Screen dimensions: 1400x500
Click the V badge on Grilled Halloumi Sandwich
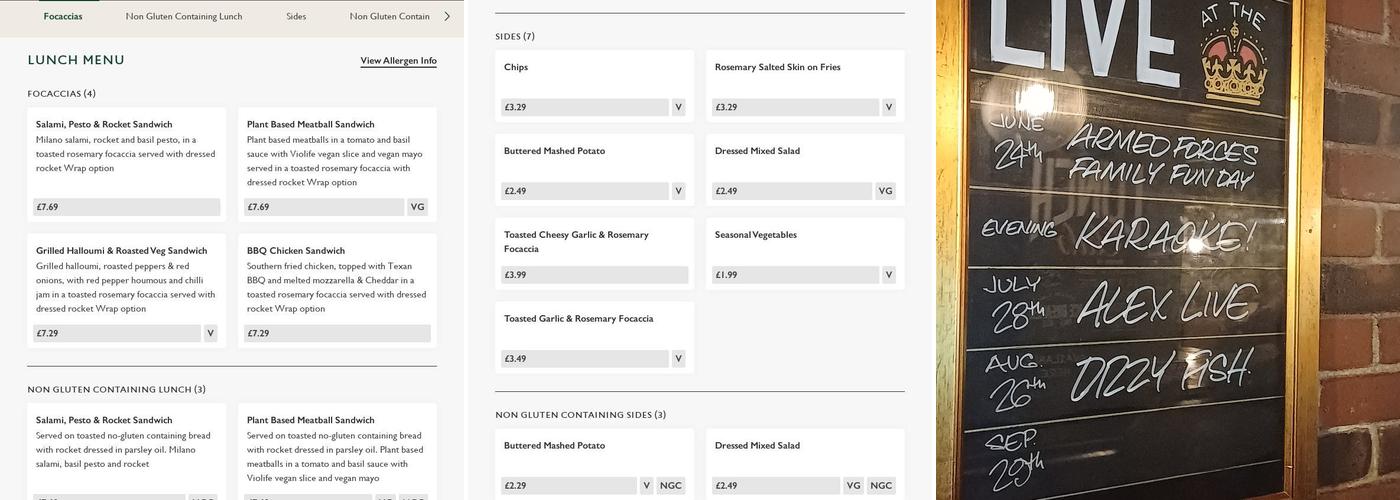[x=210, y=334]
